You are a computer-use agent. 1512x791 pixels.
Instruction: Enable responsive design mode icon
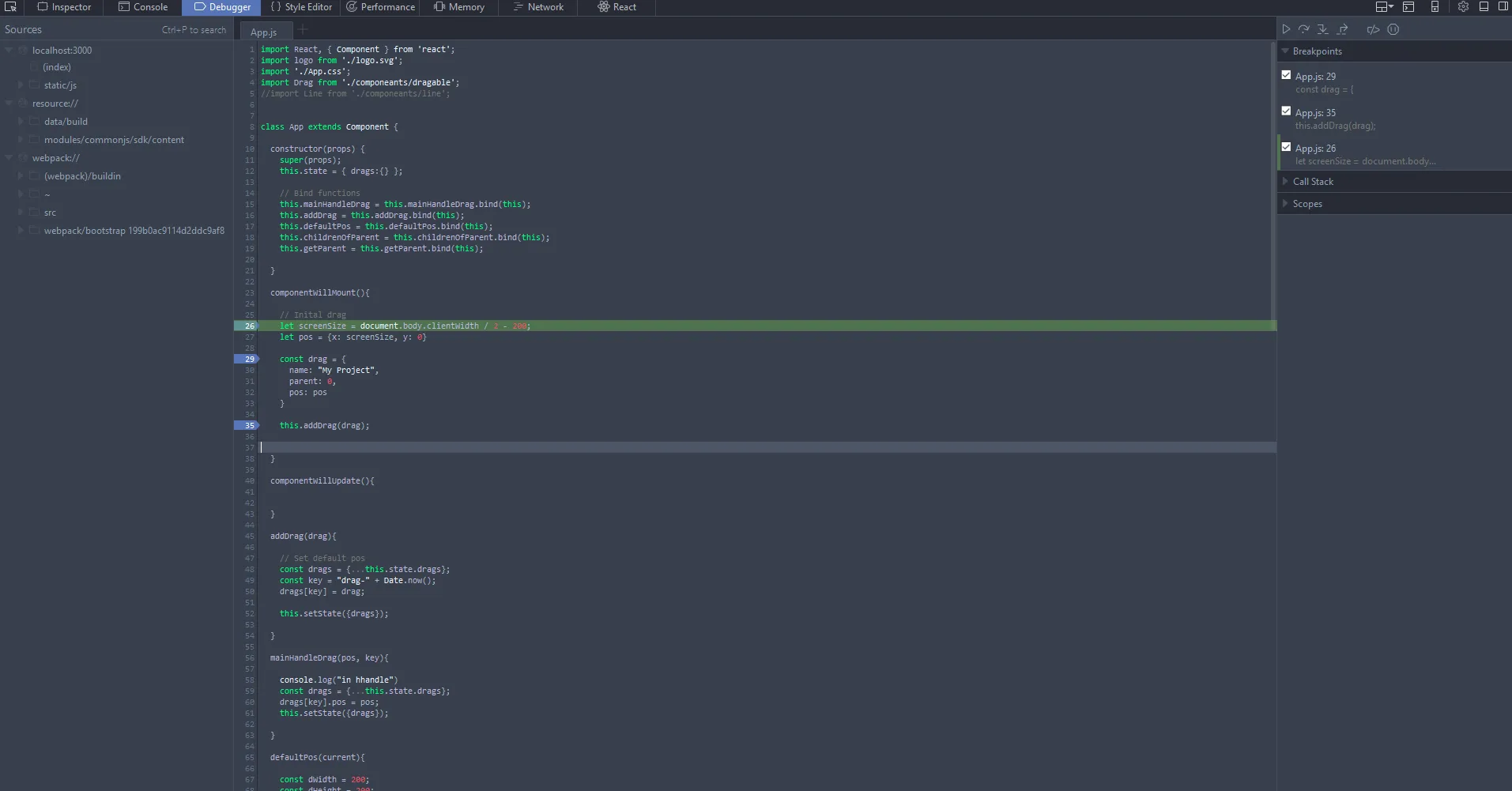[1435, 7]
